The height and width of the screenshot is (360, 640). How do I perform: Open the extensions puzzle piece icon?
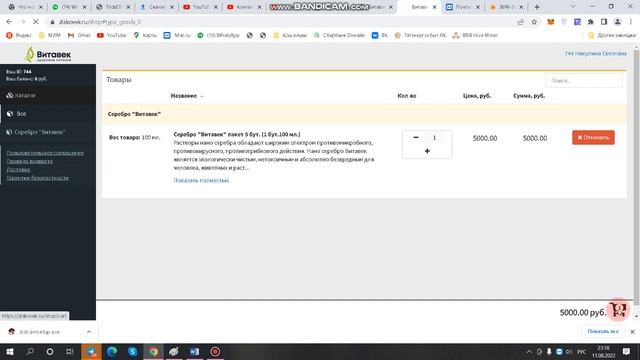591,22
